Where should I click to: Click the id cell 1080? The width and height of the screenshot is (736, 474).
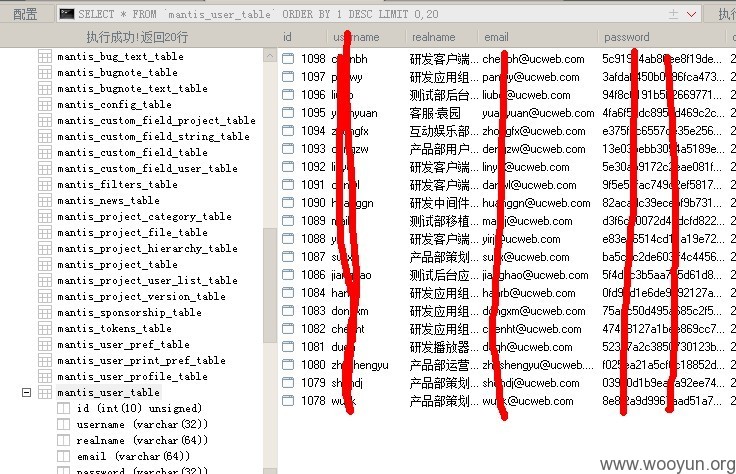pyautogui.click(x=313, y=365)
